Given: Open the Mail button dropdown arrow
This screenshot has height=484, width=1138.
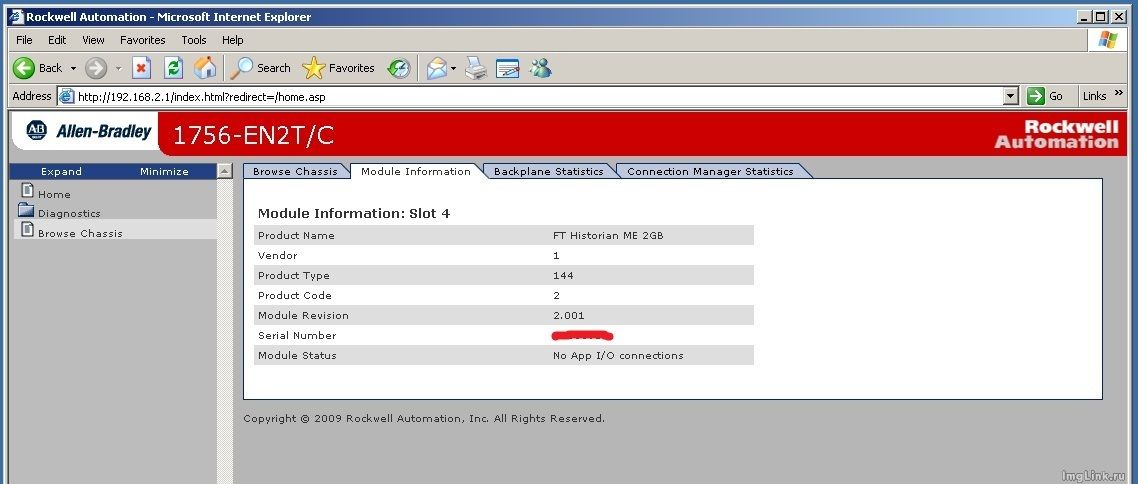Looking at the screenshot, I should [453, 68].
